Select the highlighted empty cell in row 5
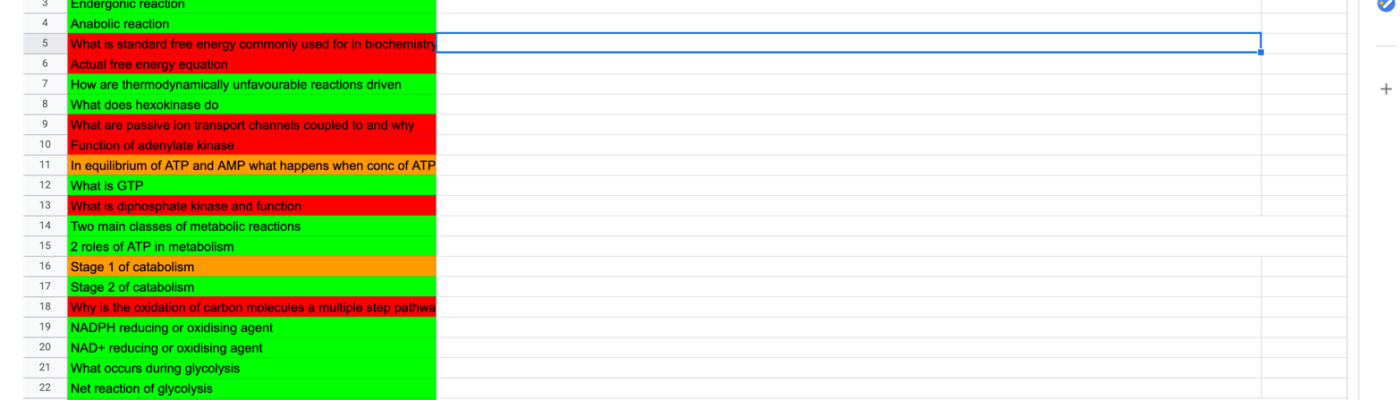Screen dimensions: 1400x400 click(849, 43)
